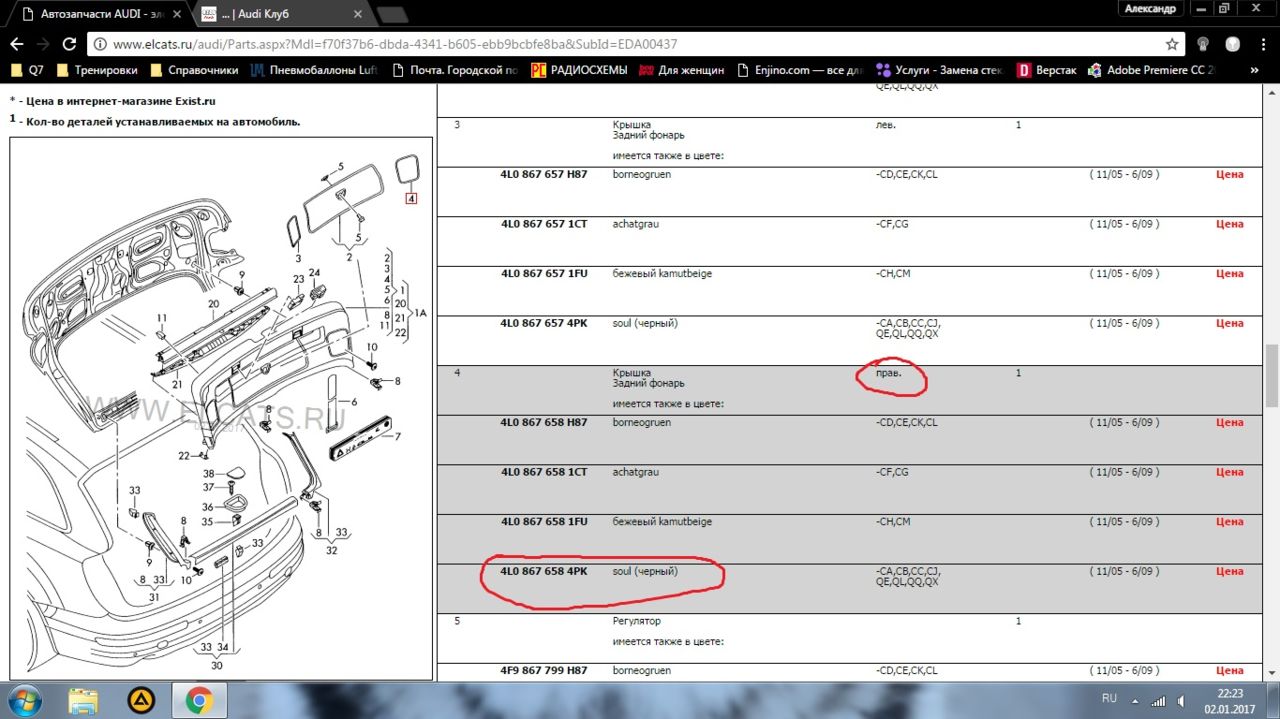Switch to the Автозапчасти AUDI tab
Screen dimensions: 1280x719
(98, 14)
